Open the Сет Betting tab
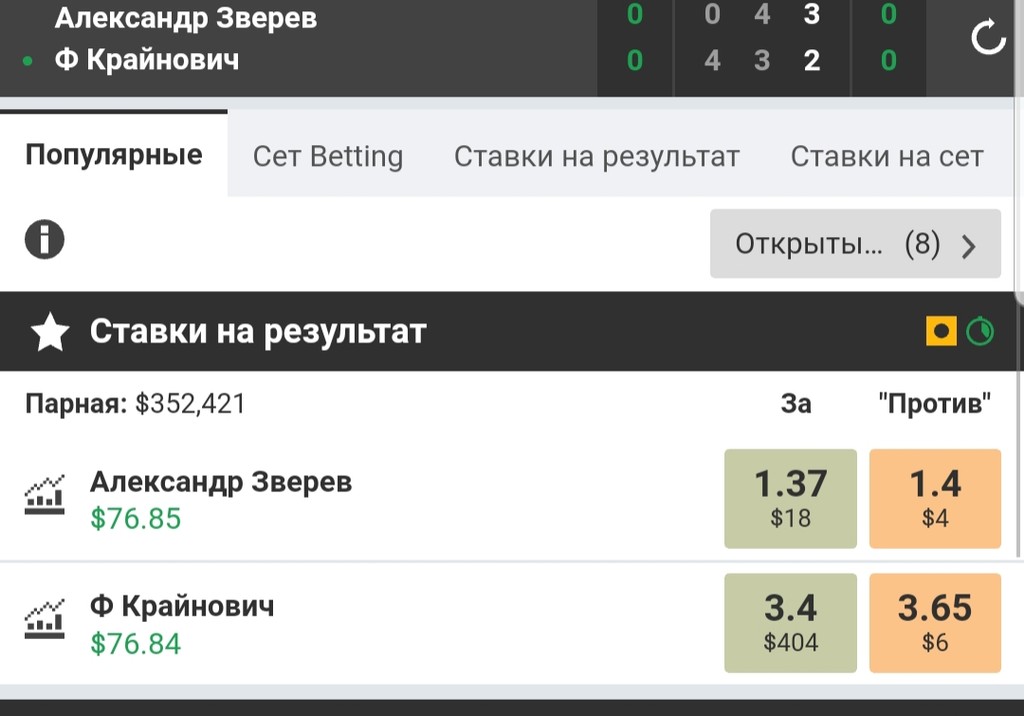This screenshot has width=1024, height=716. pos(328,156)
